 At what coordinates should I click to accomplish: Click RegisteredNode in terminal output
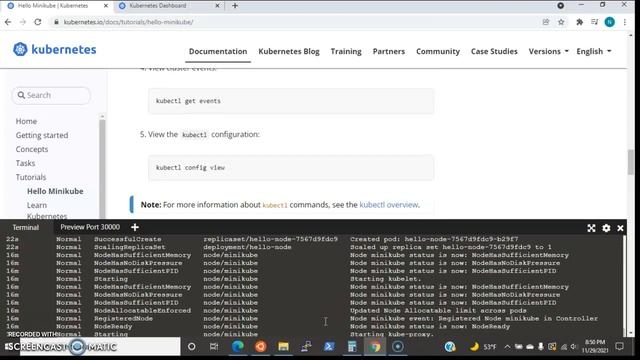(123, 318)
